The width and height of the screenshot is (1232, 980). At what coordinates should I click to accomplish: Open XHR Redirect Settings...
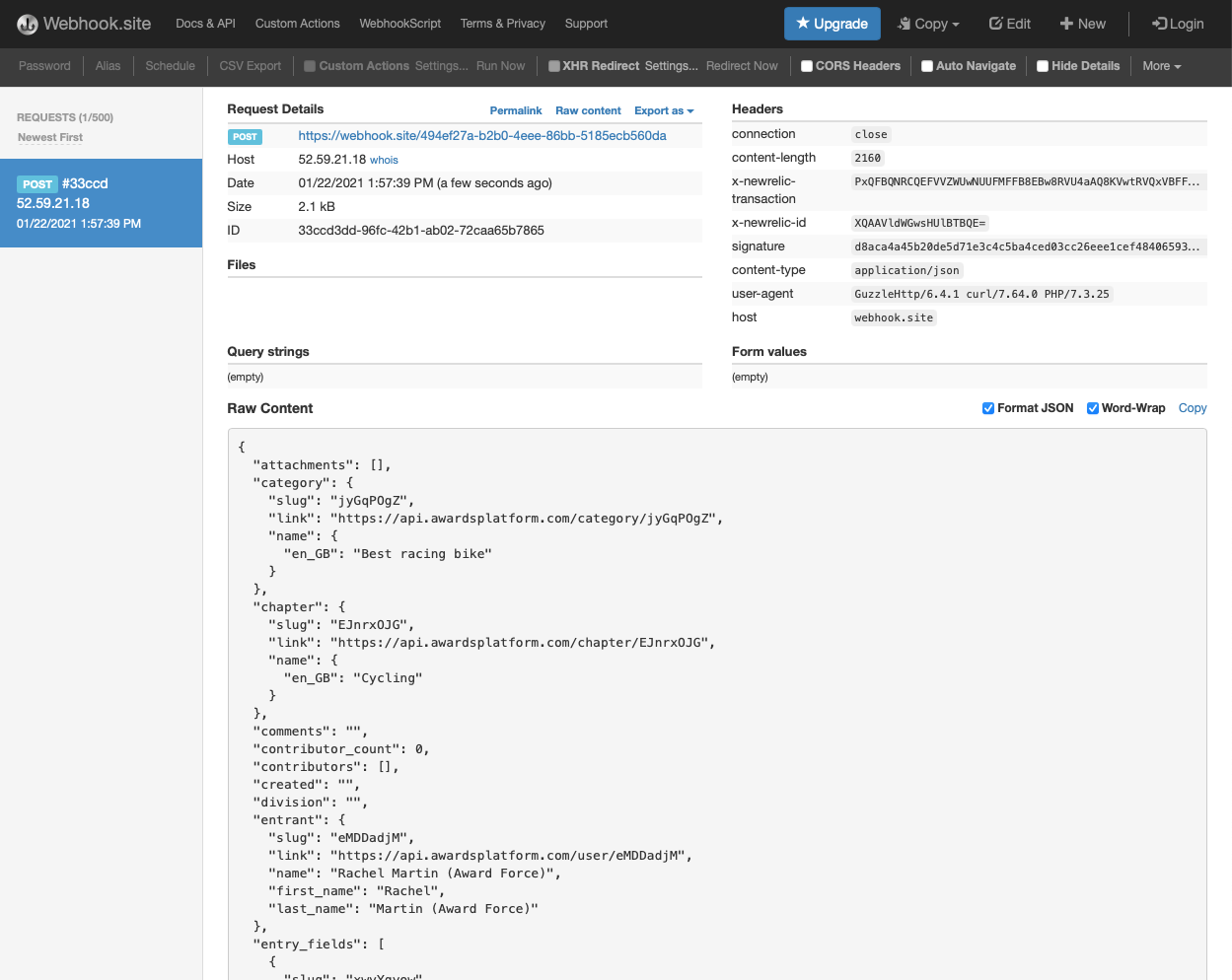click(x=671, y=66)
